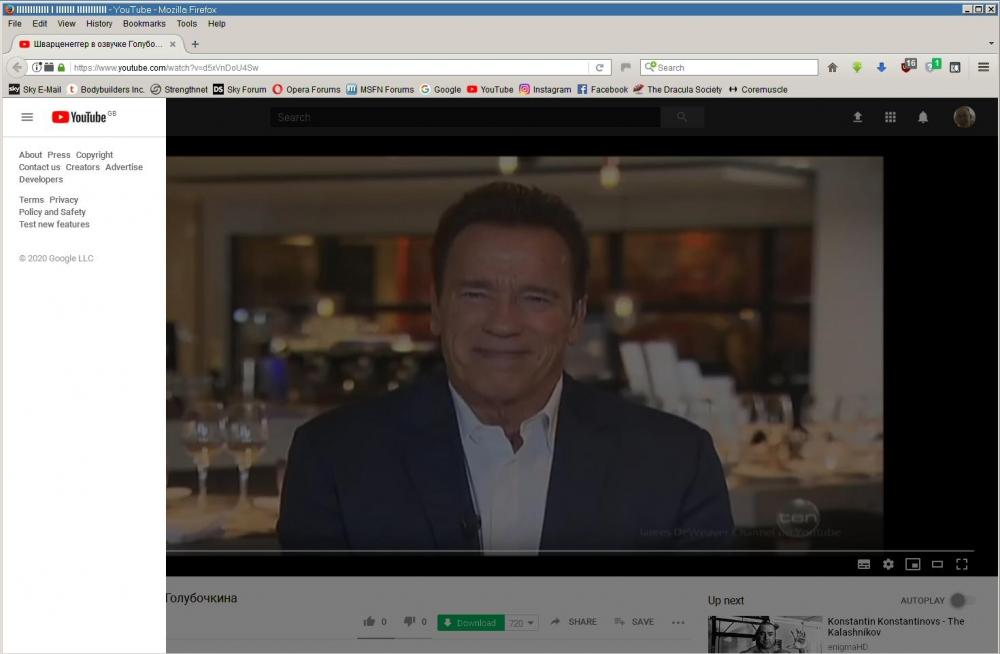The width and height of the screenshot is (1000, 654).
Task: Toggle the Autoplay switch
Action: tap(961, 600)
